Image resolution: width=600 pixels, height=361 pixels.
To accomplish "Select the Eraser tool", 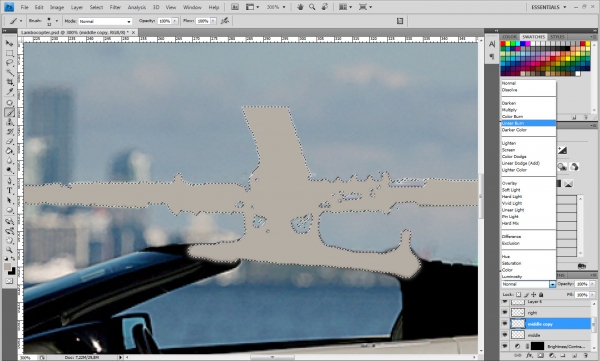I will (x=9, y=142).
